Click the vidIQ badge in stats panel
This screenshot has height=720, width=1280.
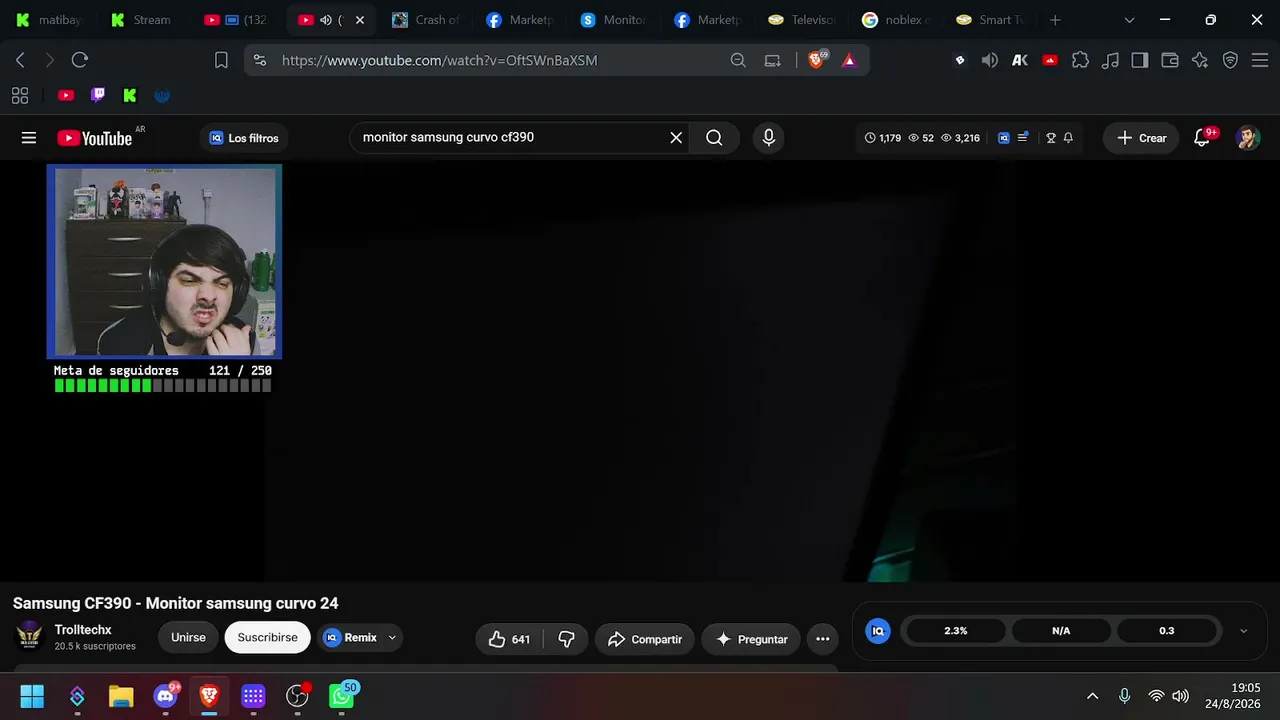click(878, 631)
